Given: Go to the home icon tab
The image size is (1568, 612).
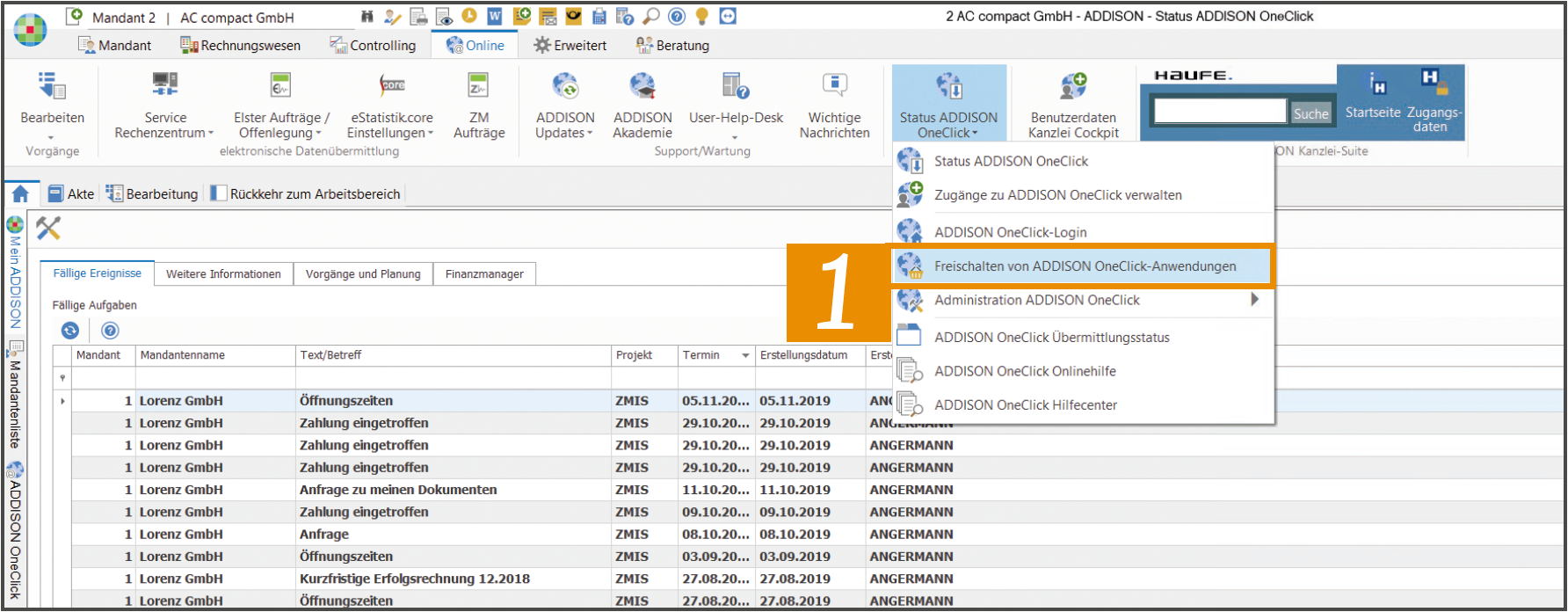Looking at the screenshot, I should [20, 193].
